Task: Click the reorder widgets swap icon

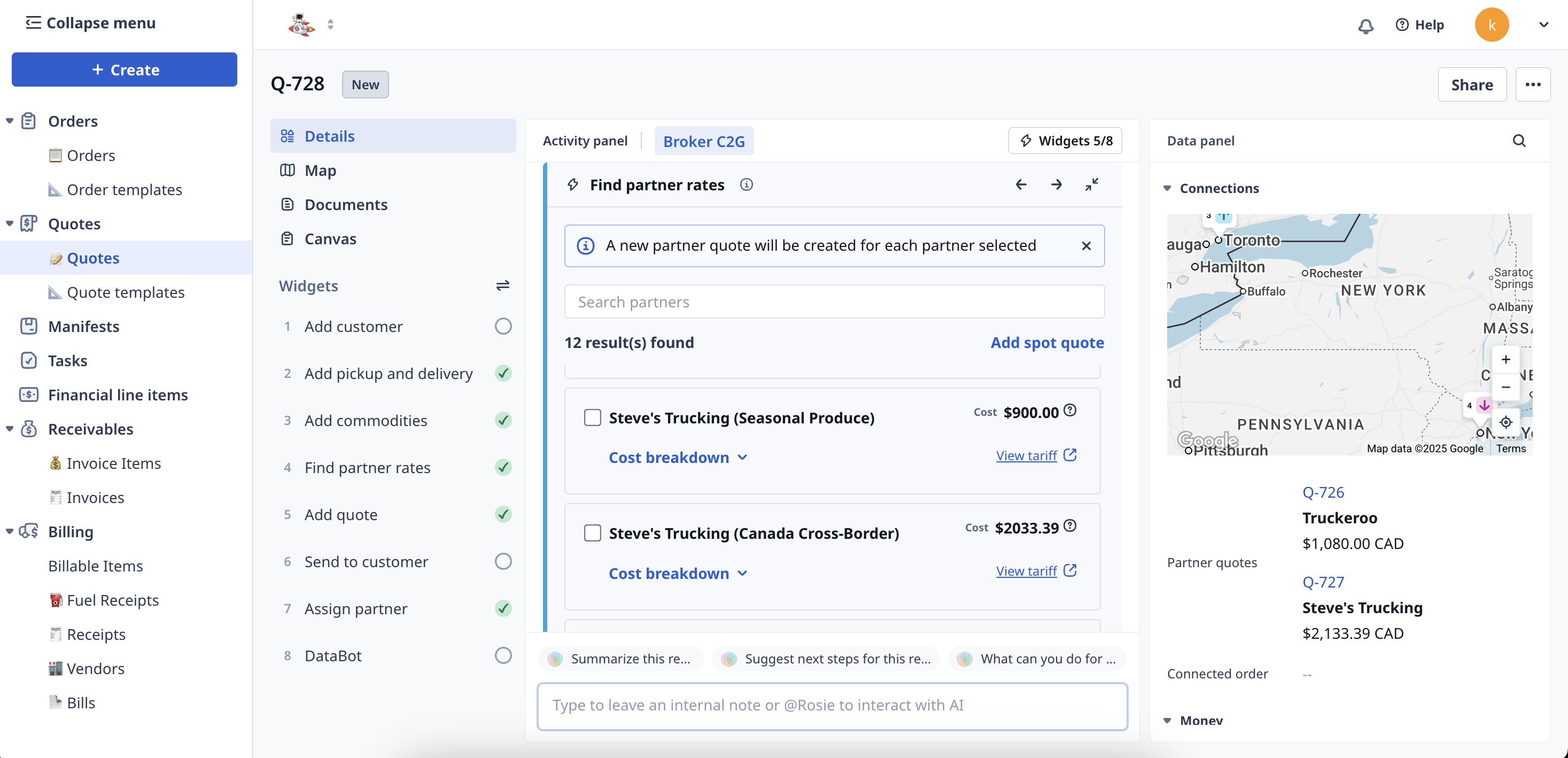Action: pyautogui.click(x=502, y=285)
